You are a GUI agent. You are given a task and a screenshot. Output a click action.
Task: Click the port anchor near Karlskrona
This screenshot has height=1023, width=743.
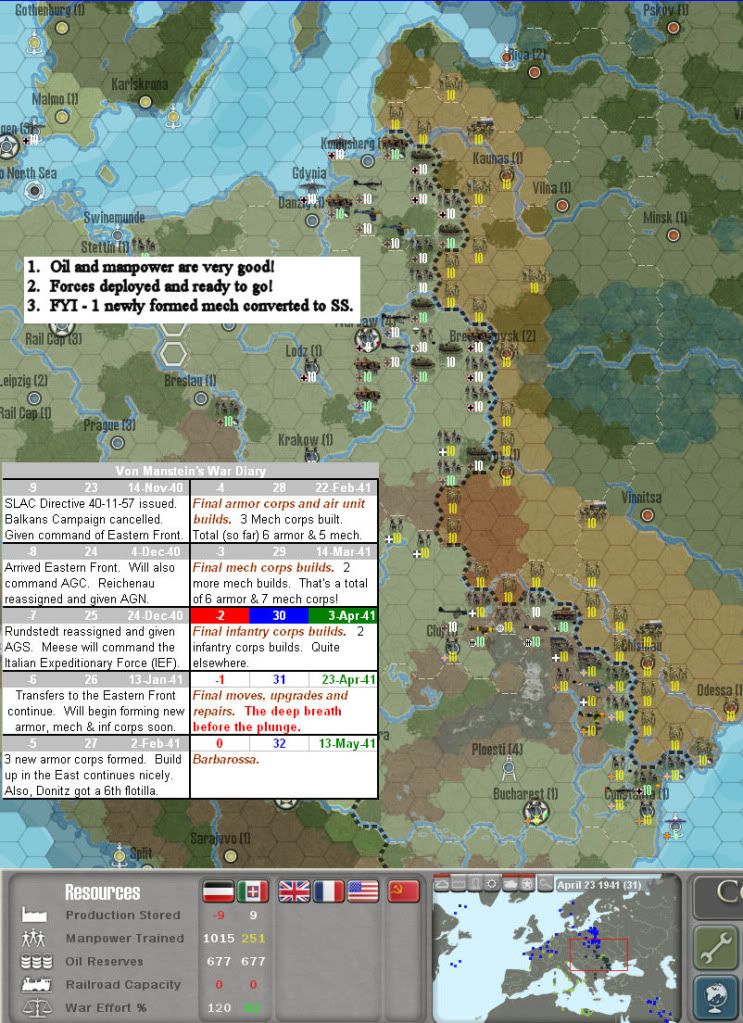point(173,119)
